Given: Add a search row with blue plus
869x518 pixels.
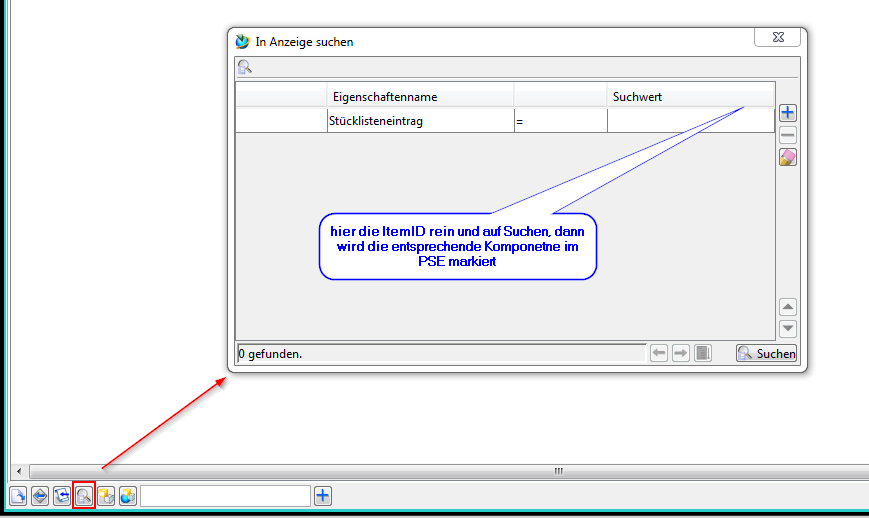Looking at the screenshot, I should point(788,113).
